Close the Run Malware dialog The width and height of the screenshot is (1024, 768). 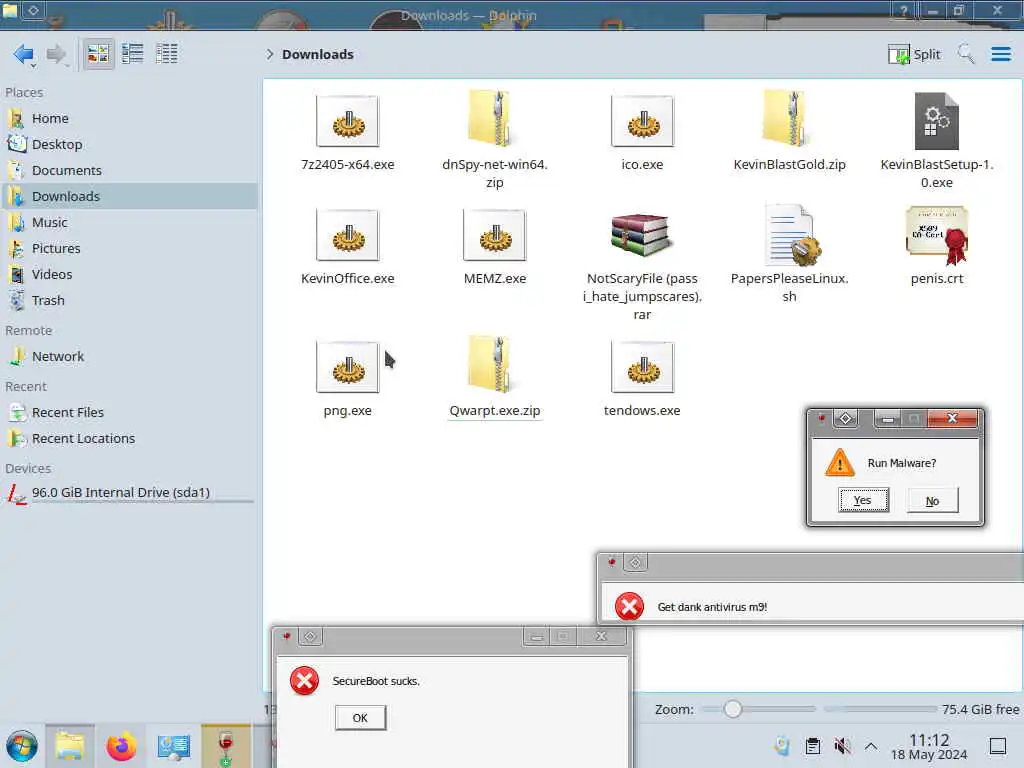[952, 419]
